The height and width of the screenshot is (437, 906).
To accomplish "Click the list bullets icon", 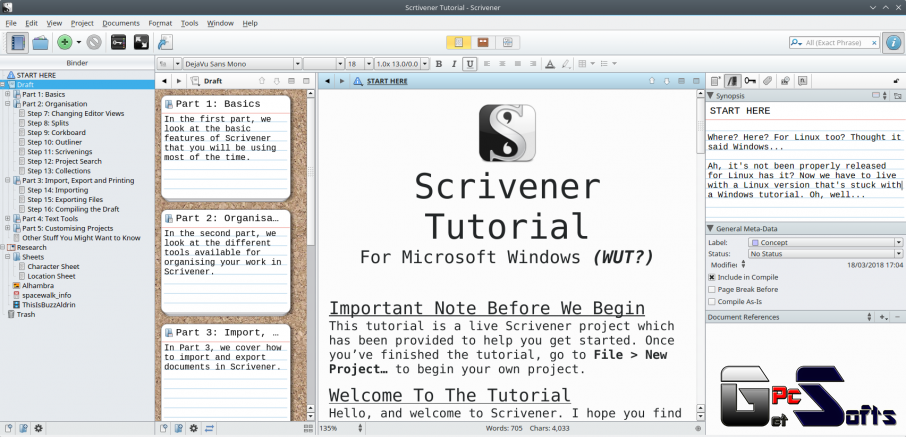I will click(x=604, y=64).
